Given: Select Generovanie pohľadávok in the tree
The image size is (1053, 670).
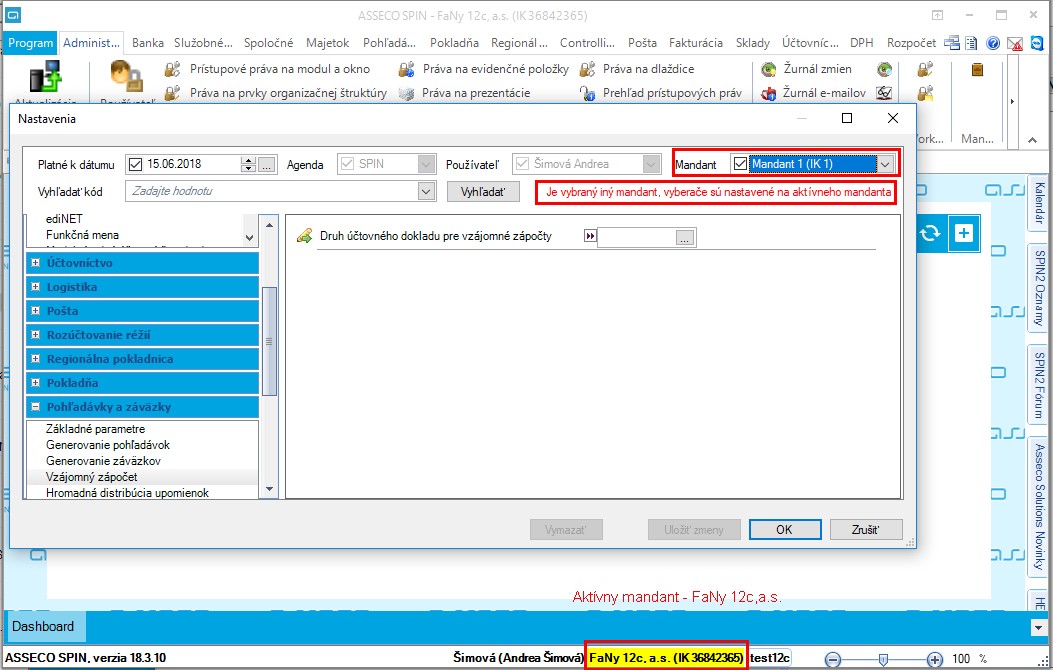Looking at the screenshot, I should (x=108, y=445).
